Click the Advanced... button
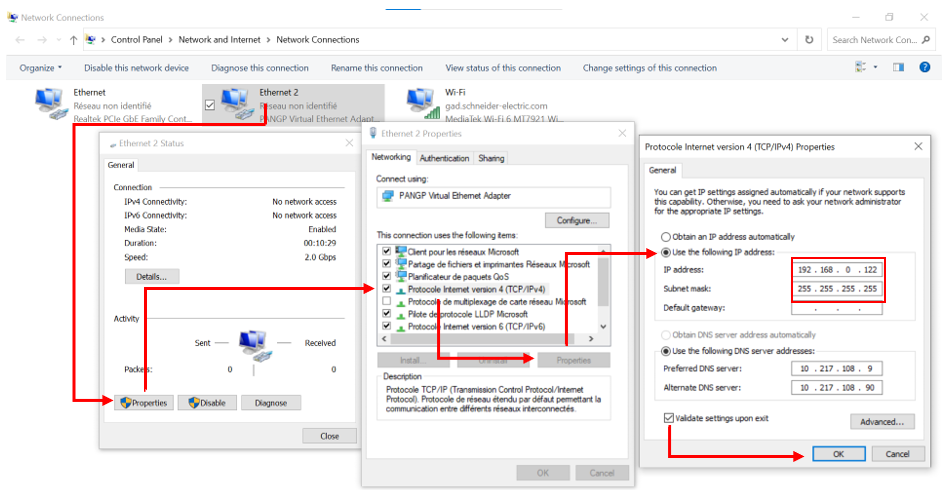The height and width of the screenshot is (496, 949). 882,422
